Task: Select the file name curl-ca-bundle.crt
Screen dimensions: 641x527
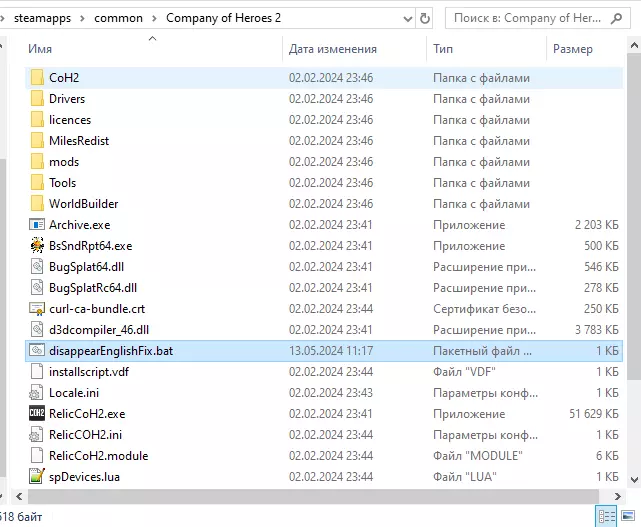Action: pos(97,309)
